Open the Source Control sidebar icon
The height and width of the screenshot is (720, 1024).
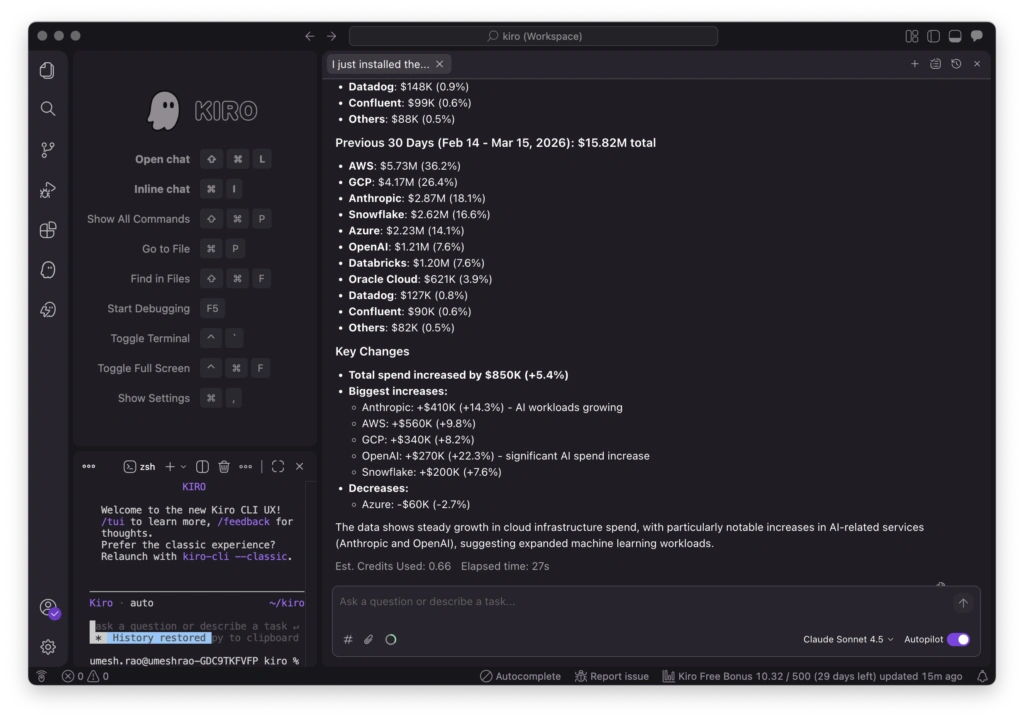pyautogui.click(x=47, y=149)
